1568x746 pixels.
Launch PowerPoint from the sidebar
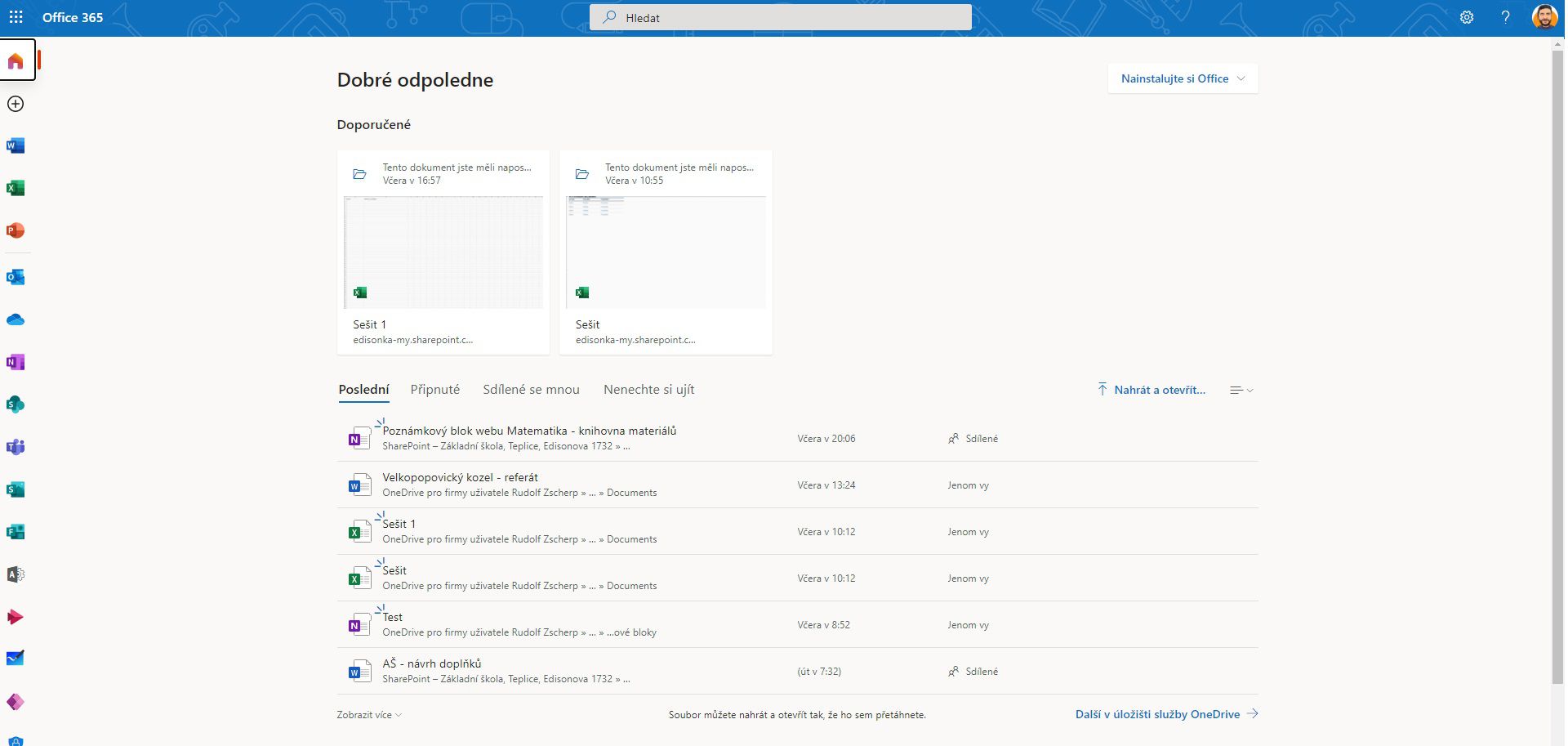pos(16,230)
